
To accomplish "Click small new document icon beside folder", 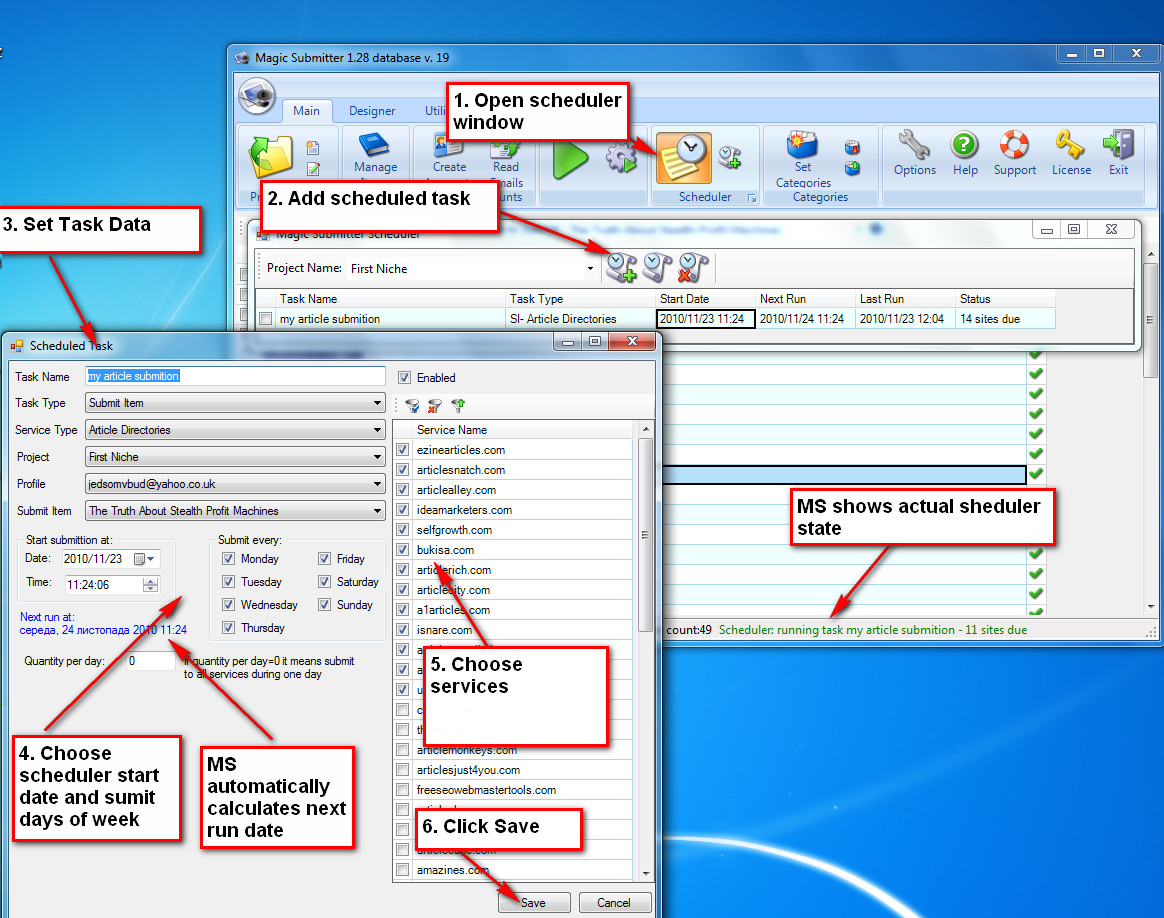I will (x=313, y=148).
